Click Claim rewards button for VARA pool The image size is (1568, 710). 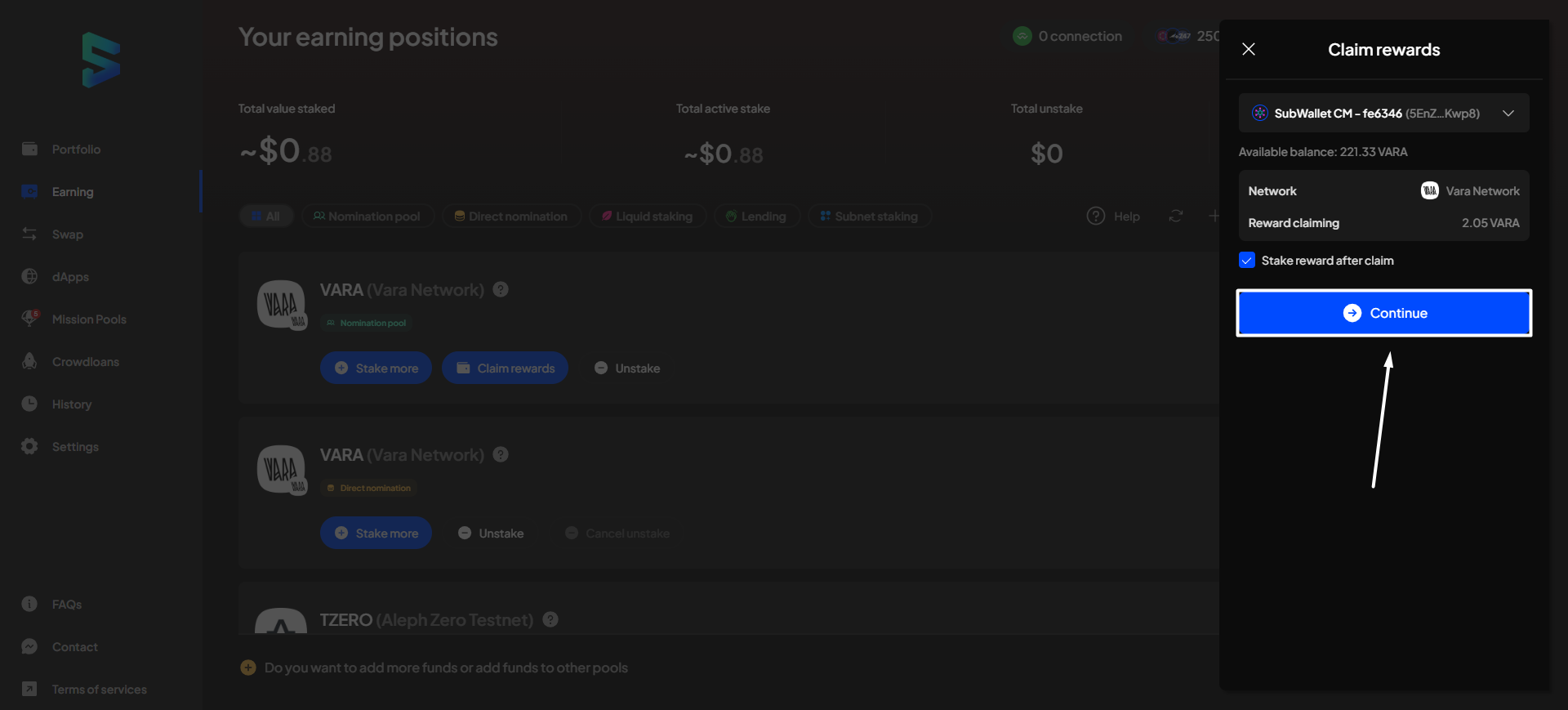[505, 368]
